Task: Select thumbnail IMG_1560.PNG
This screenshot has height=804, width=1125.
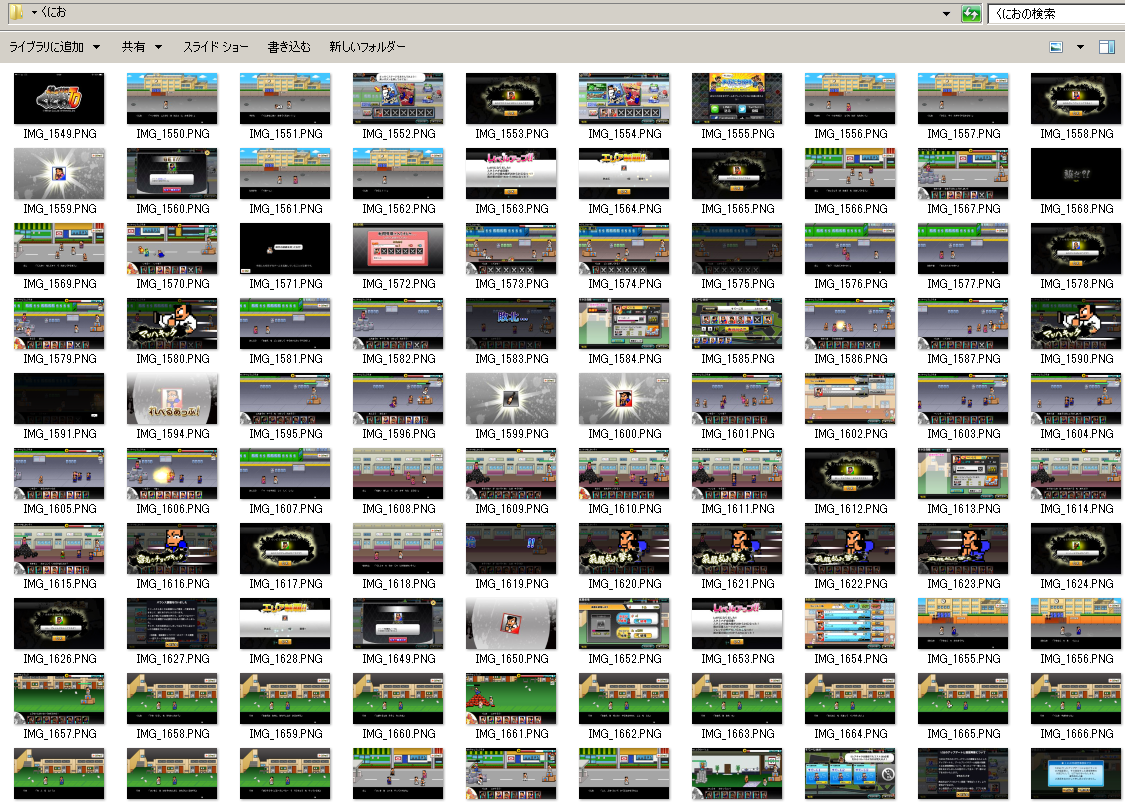Action: 172,174
